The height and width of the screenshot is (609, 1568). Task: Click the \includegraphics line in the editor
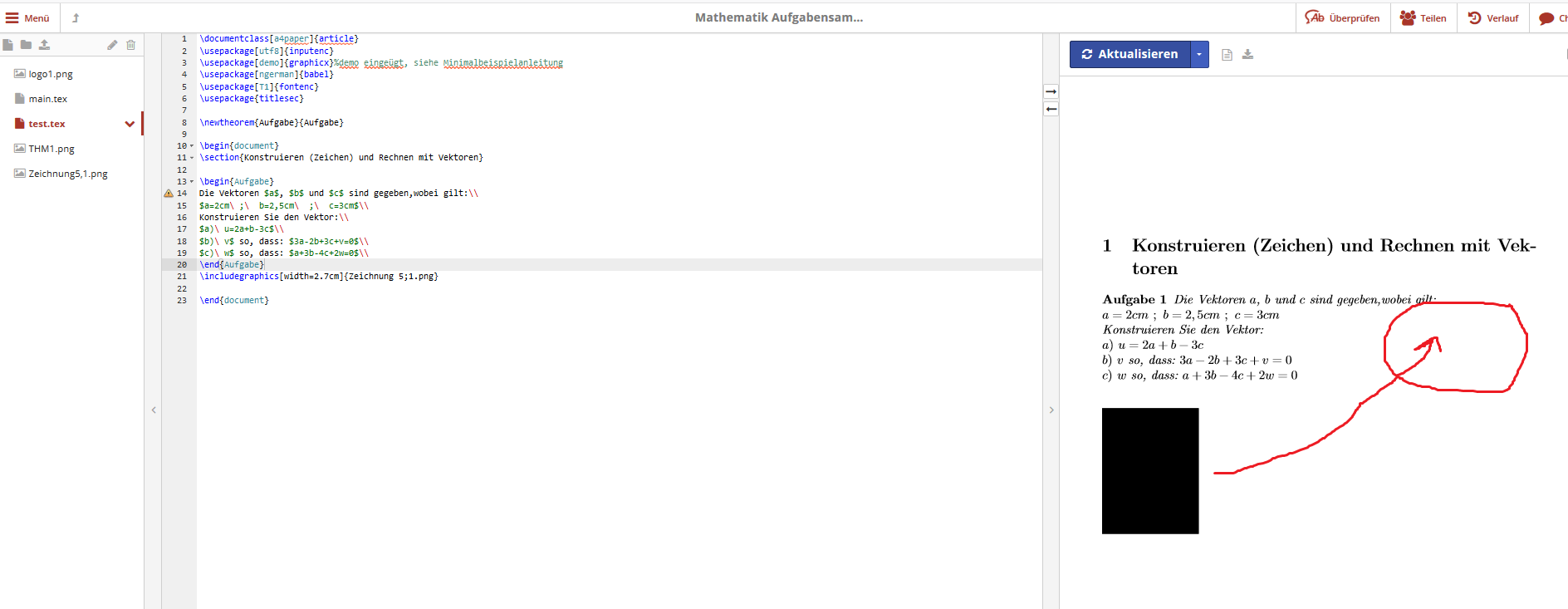point(319,277)
